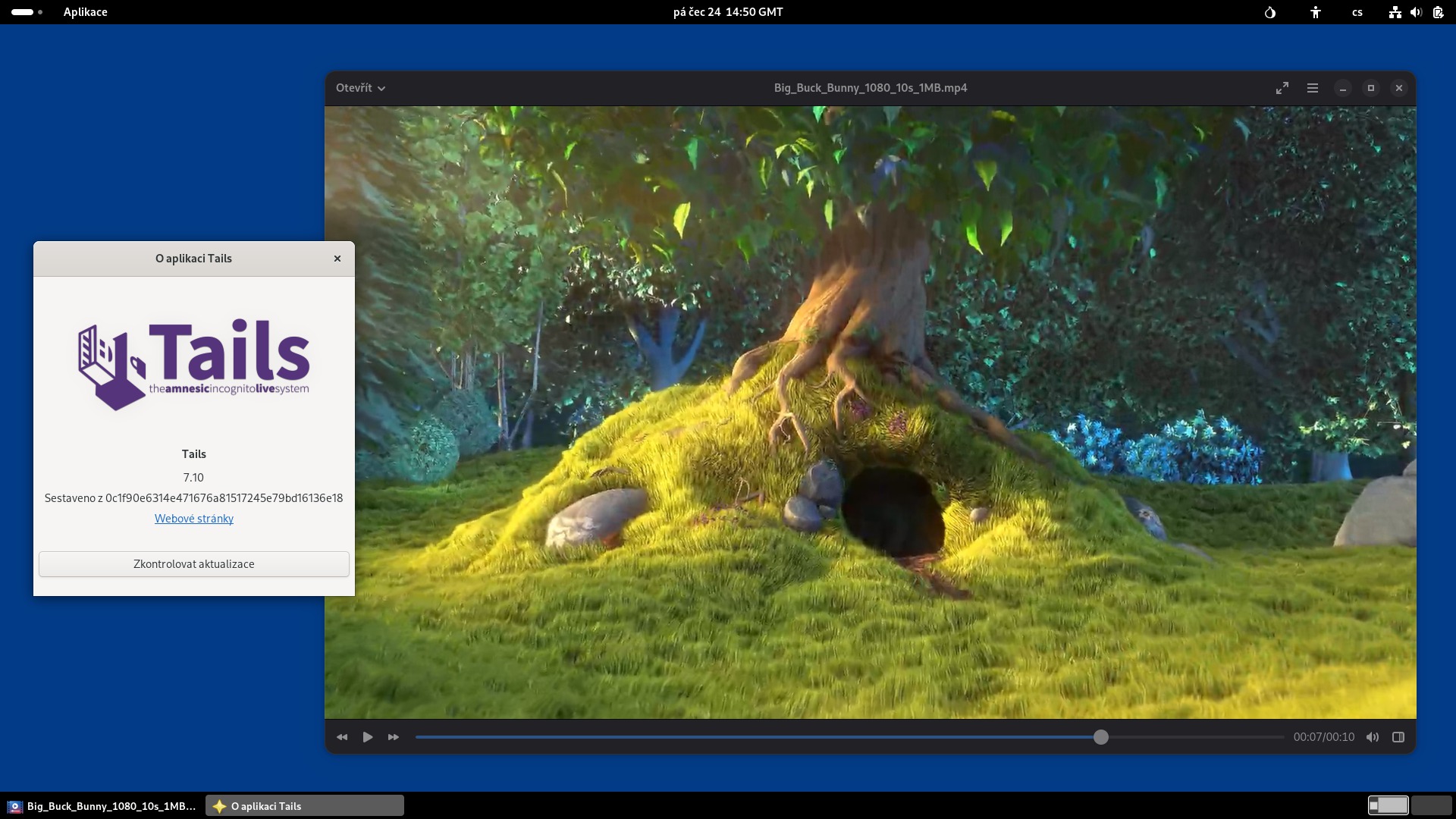Open the accessibility menu in the top bar
This screenshot has height=819, width=1456.
pos(1316,12)
